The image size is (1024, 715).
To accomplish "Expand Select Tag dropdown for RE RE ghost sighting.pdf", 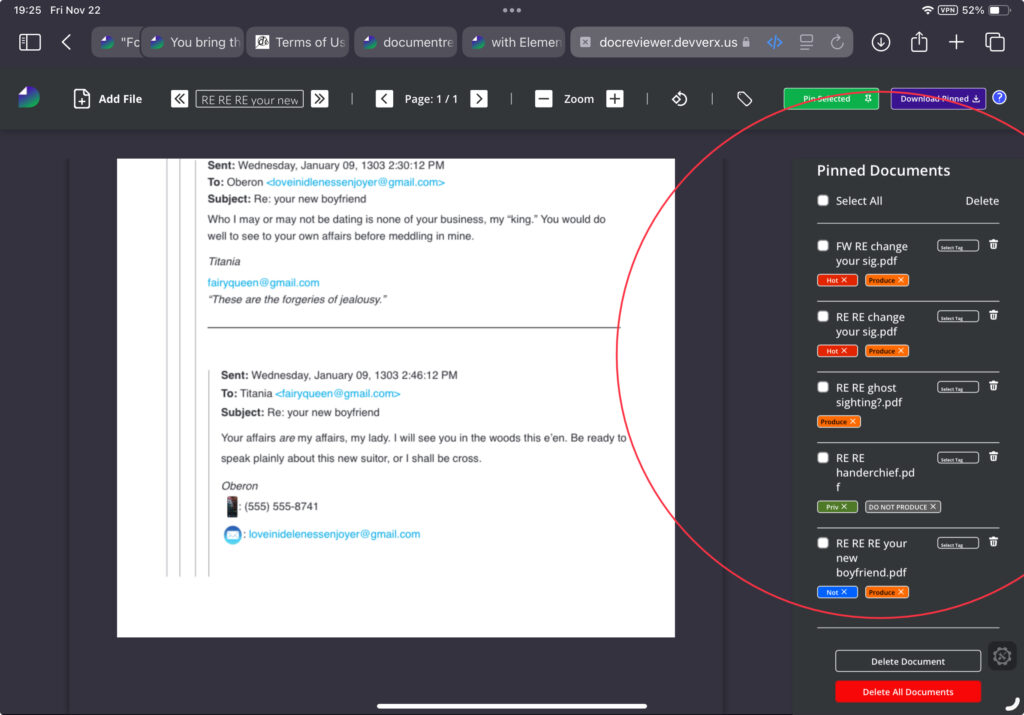I will (957, 388).
